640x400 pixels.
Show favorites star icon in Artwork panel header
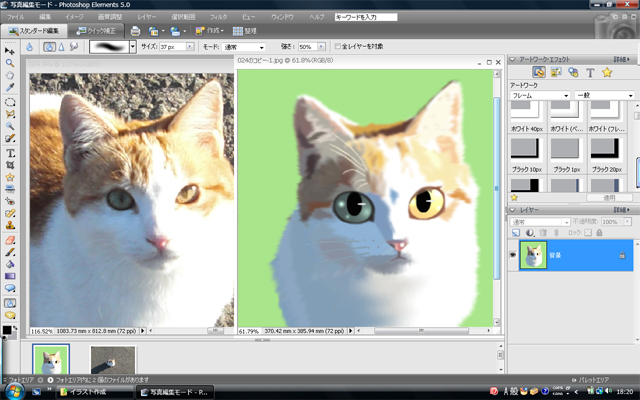[x=607, y=73]
